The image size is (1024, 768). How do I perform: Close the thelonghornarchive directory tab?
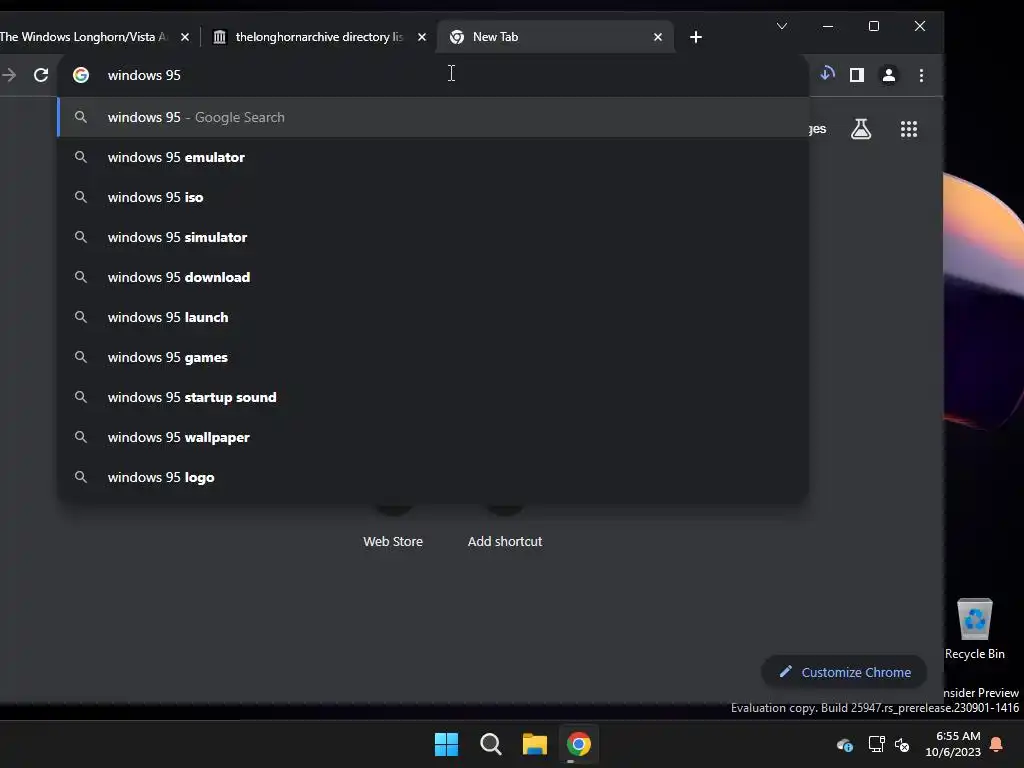click(x=422, y=37)
